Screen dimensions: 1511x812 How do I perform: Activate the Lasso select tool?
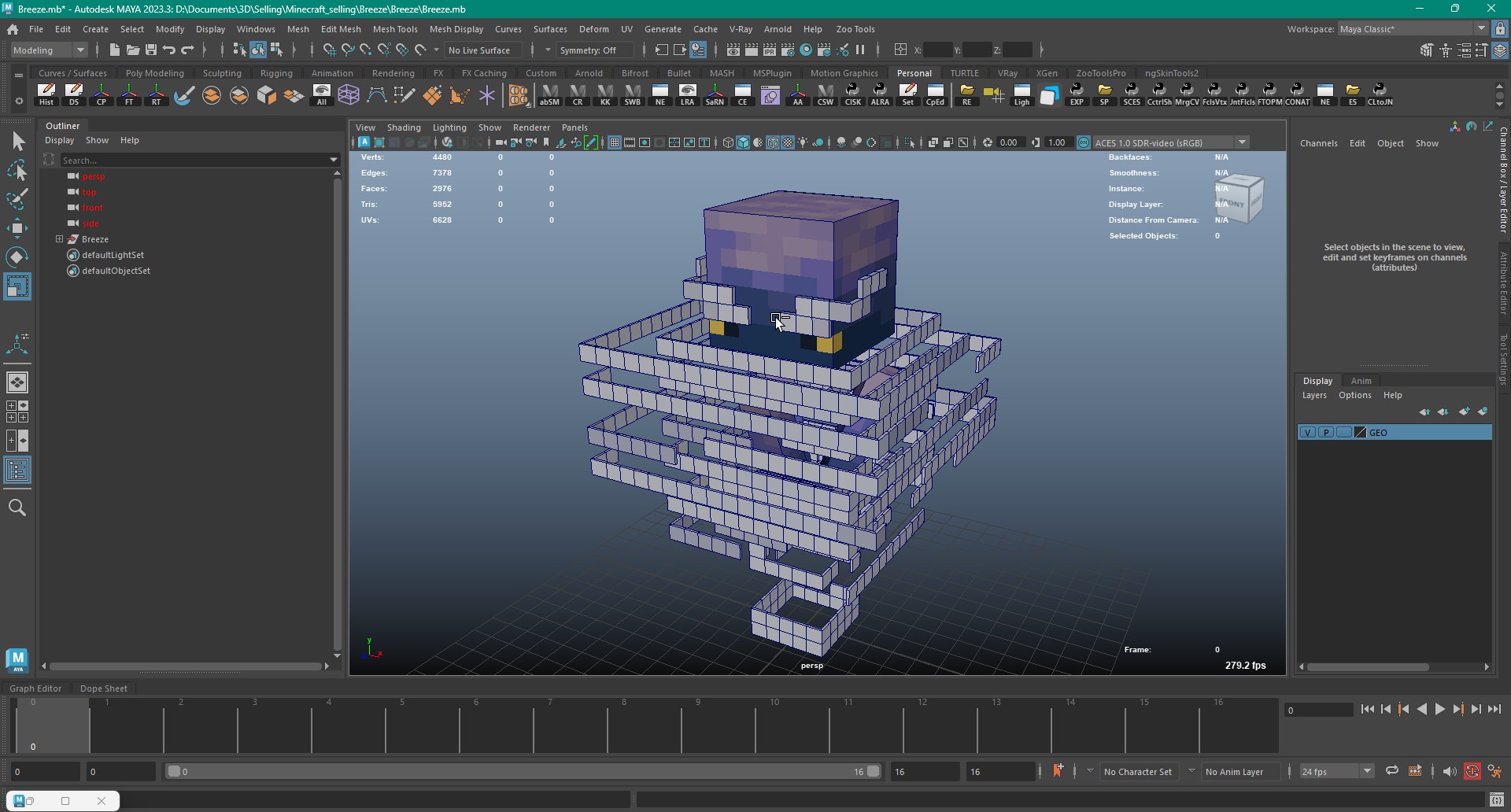coord(17,170)
